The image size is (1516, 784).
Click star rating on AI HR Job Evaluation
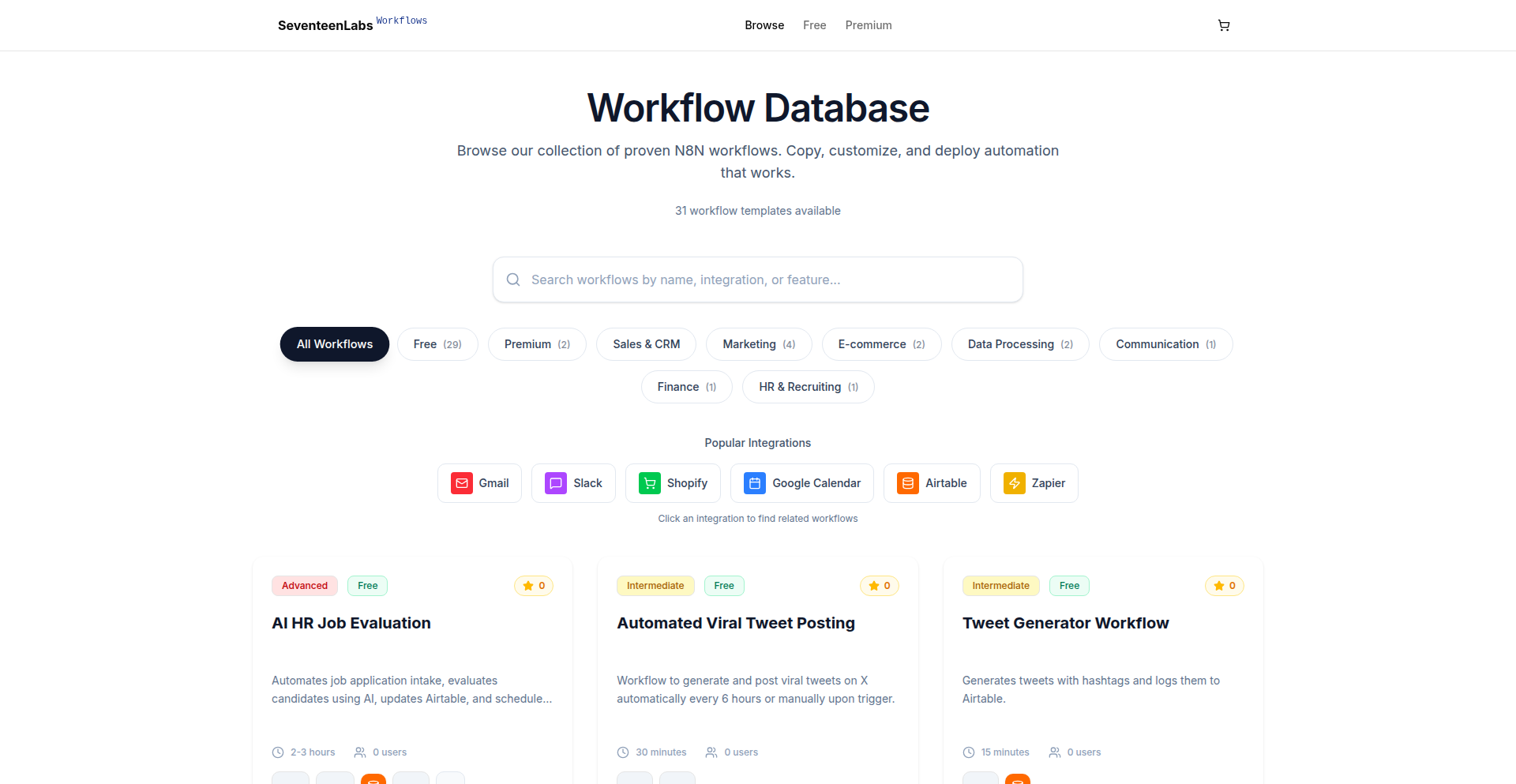coord(534,586)
